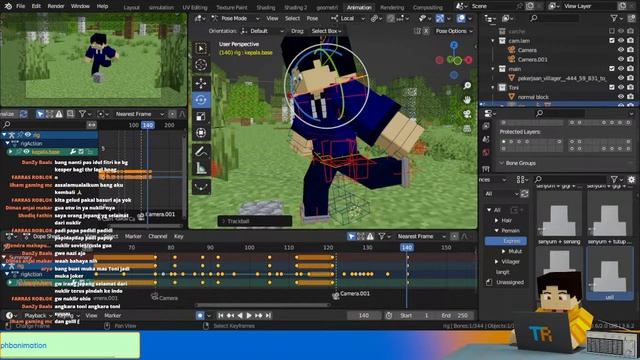The height and width of the screenshot is (360, 640).
Task: Open the File menu
Action: tap(20, 6)
